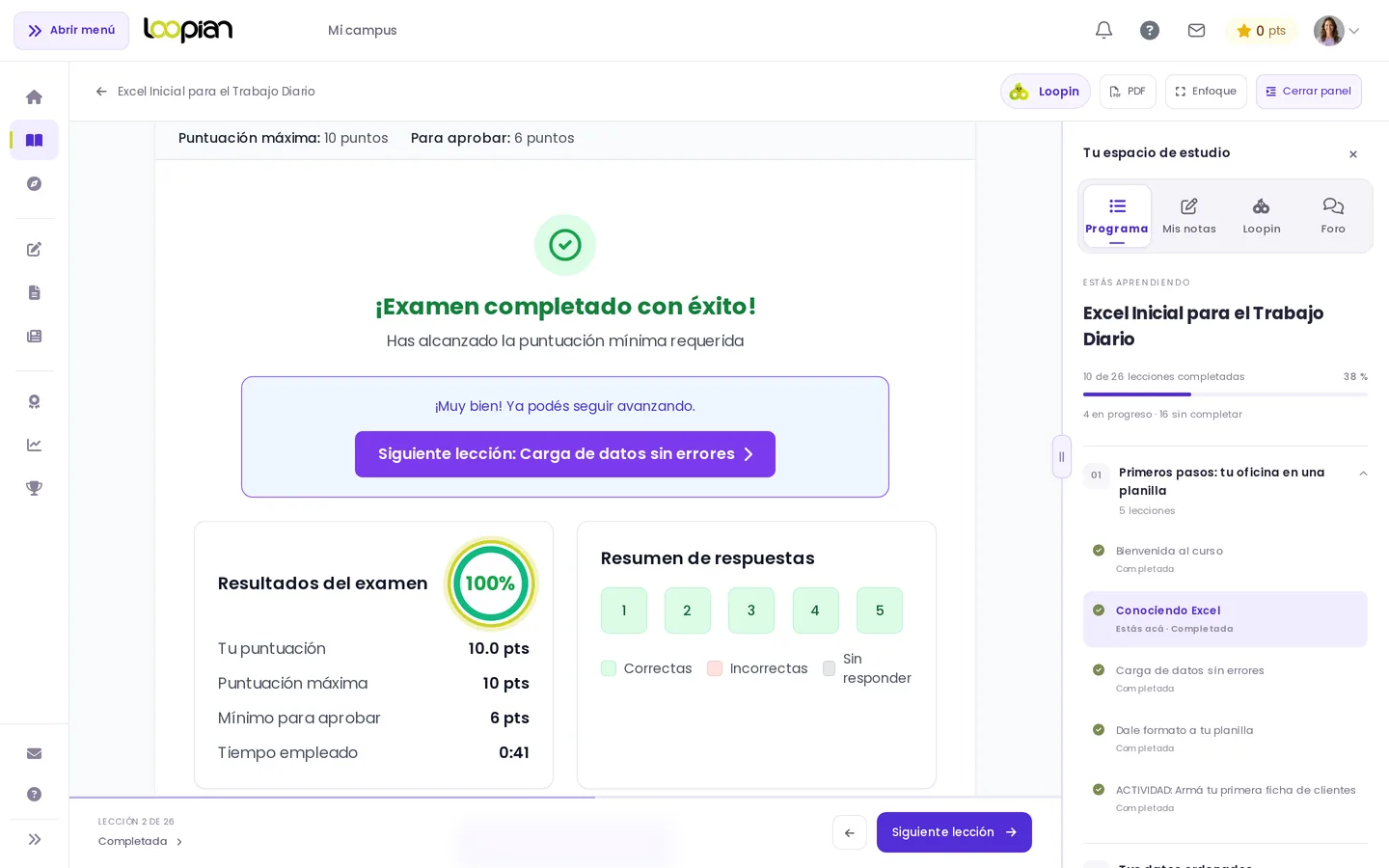Open lesson Carga de datos sin errores in panel

1225,679
